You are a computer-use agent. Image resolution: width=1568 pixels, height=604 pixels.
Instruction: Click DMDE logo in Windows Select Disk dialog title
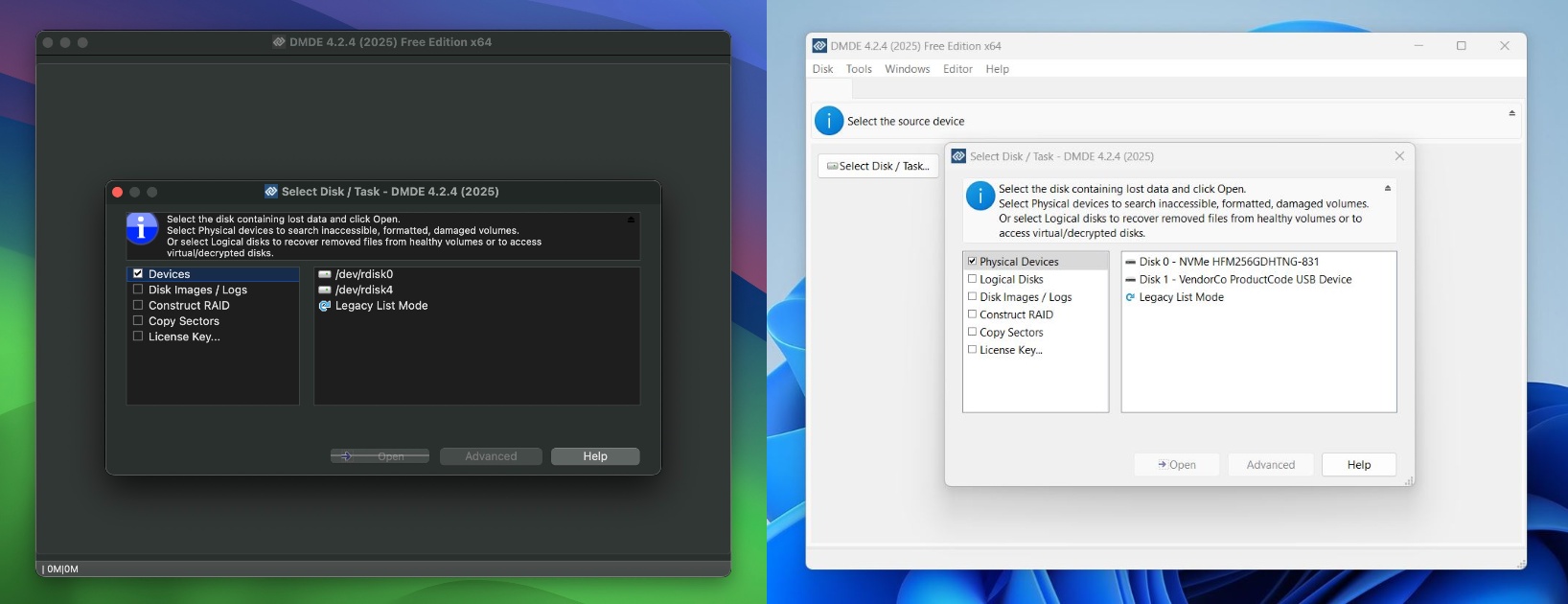[x=958, y=156]
